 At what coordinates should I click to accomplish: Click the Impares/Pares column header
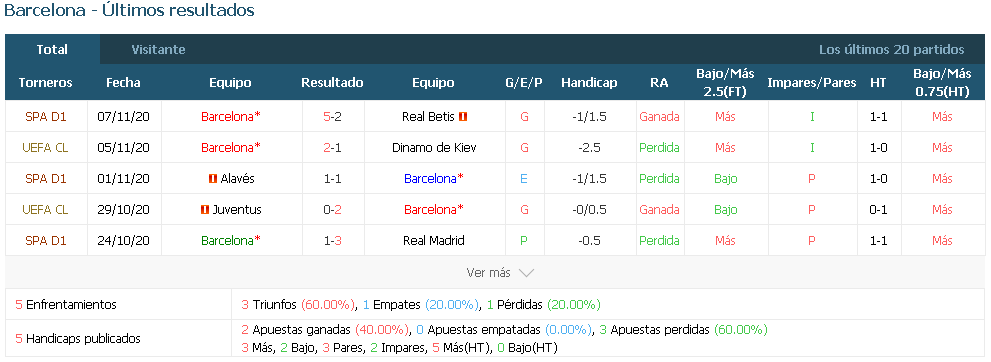coord(812,83)
